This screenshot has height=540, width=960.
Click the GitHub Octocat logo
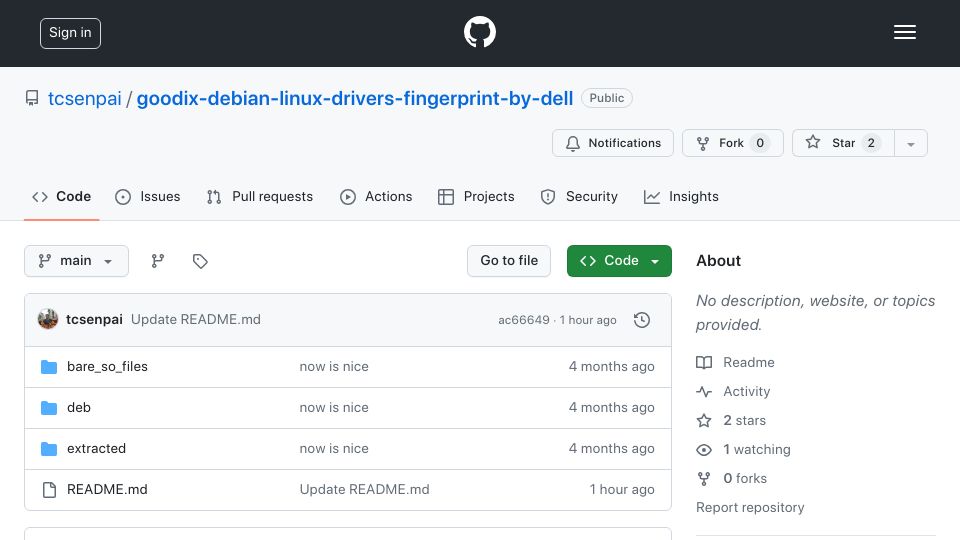click(x=479, y=32)
